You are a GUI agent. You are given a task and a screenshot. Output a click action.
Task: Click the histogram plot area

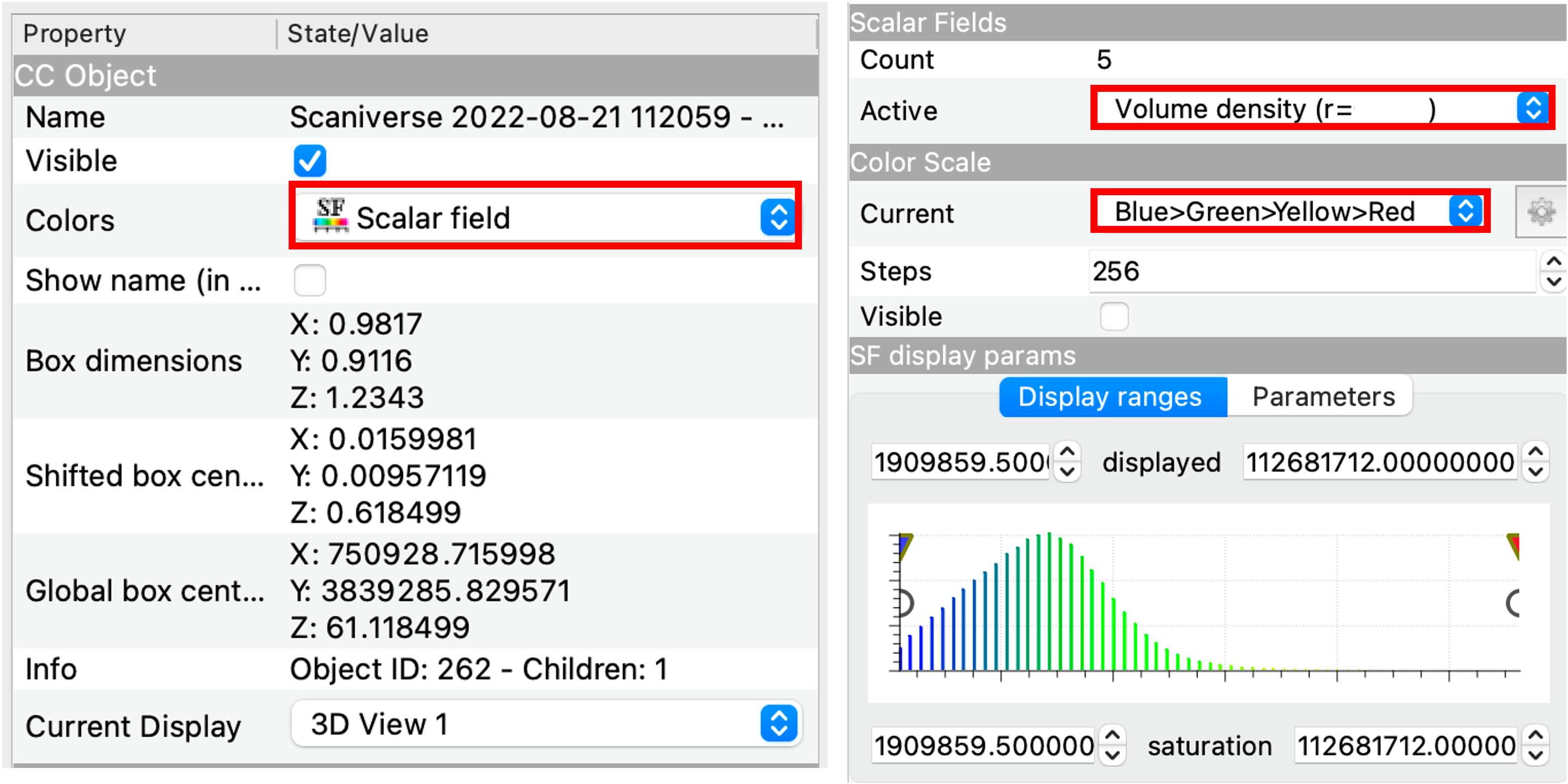pyautogui.click(x=1208, y=603)
